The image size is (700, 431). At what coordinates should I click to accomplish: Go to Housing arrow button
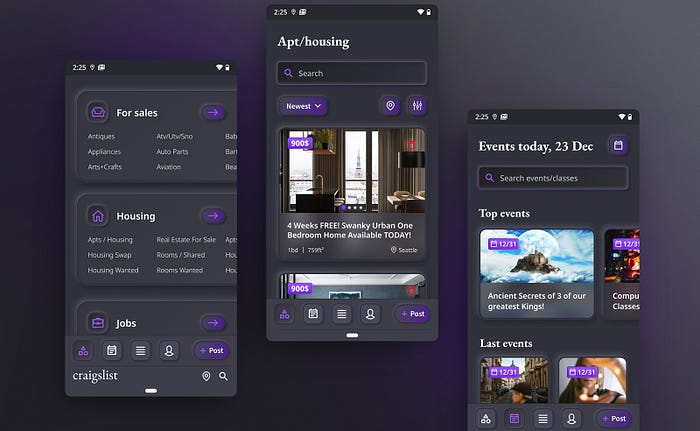tap(213, 216)
